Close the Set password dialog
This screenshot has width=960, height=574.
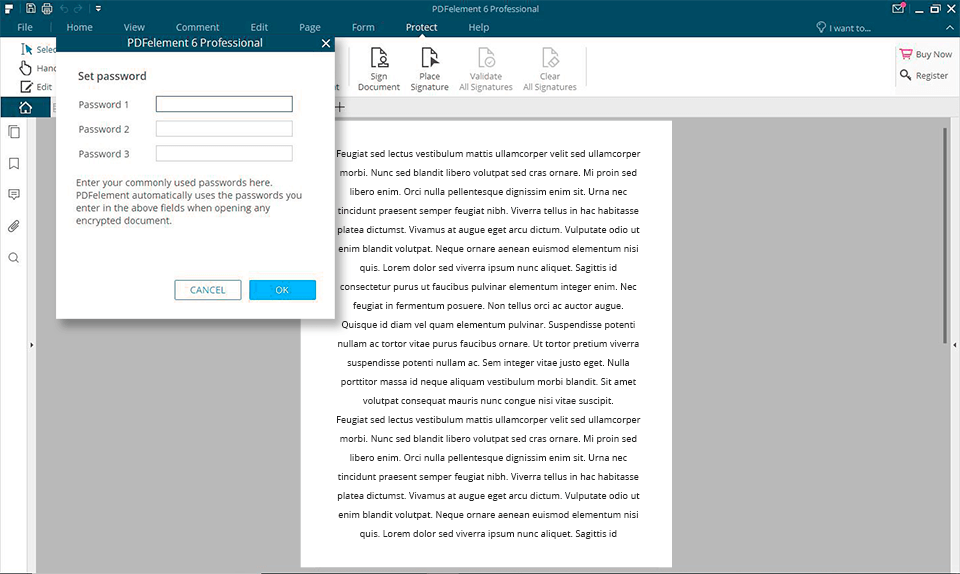click(326, 43)
